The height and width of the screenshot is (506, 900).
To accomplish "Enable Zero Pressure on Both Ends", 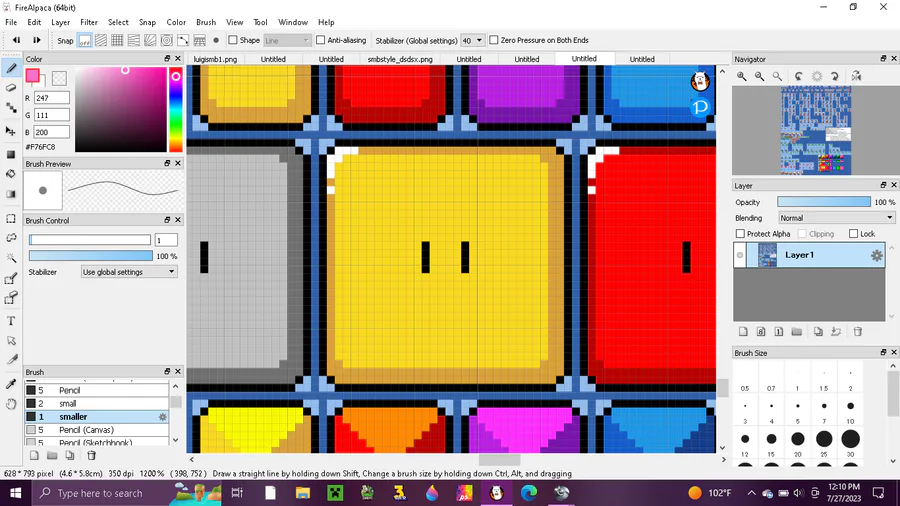I will coord(494,40).
